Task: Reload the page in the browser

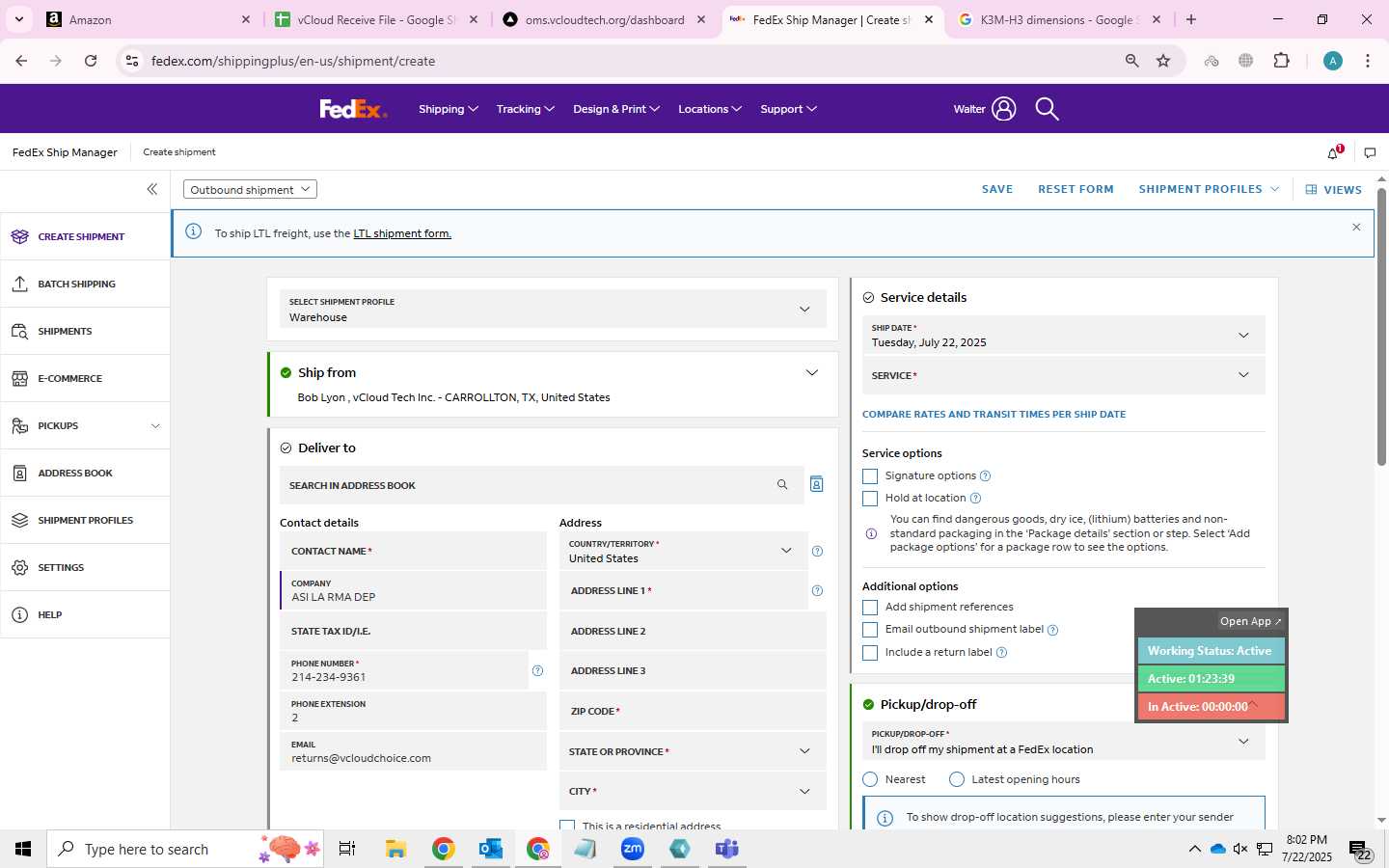Action: [91, 61]
